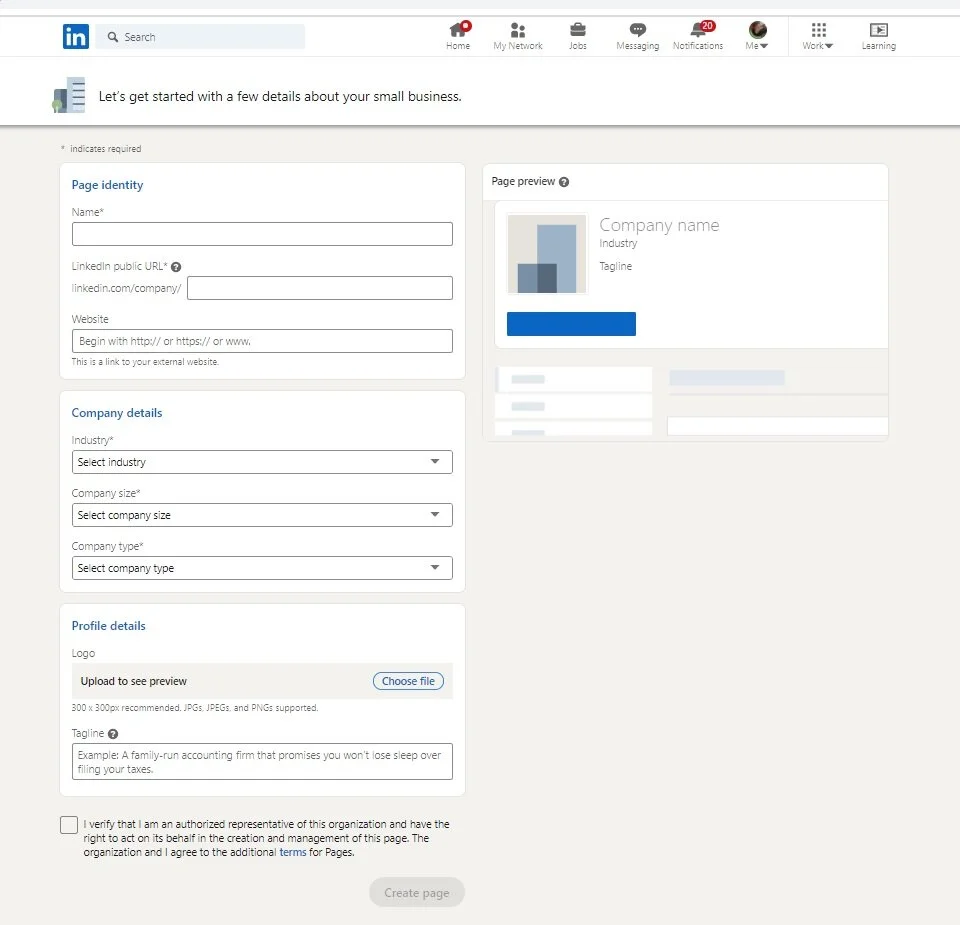The width and height of the screenshot is (960, 925).
Task: Click the 'Profile details' heading
Action: [x=108, y=626]
